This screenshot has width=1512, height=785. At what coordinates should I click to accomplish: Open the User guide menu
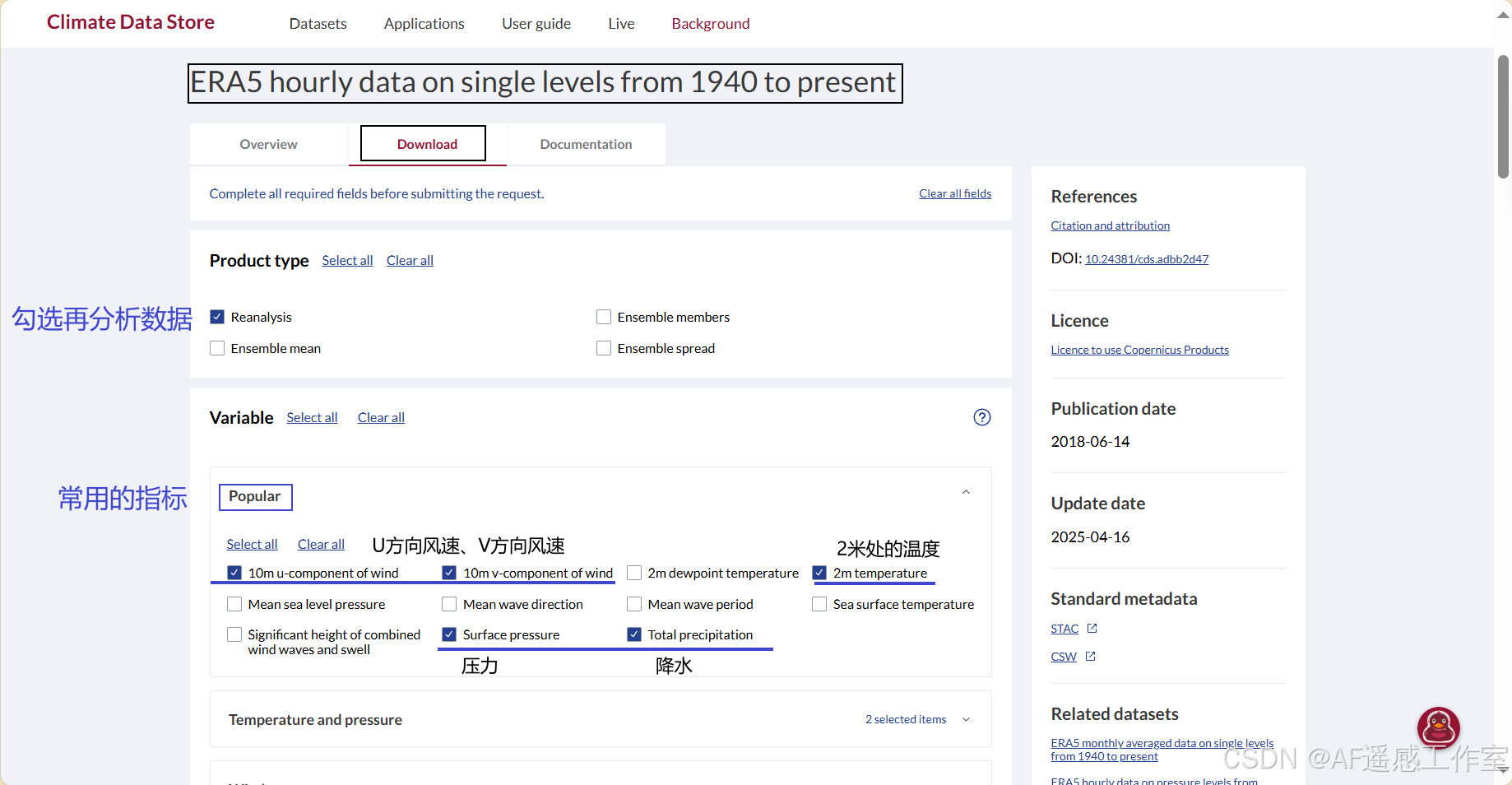pos(536,24)
